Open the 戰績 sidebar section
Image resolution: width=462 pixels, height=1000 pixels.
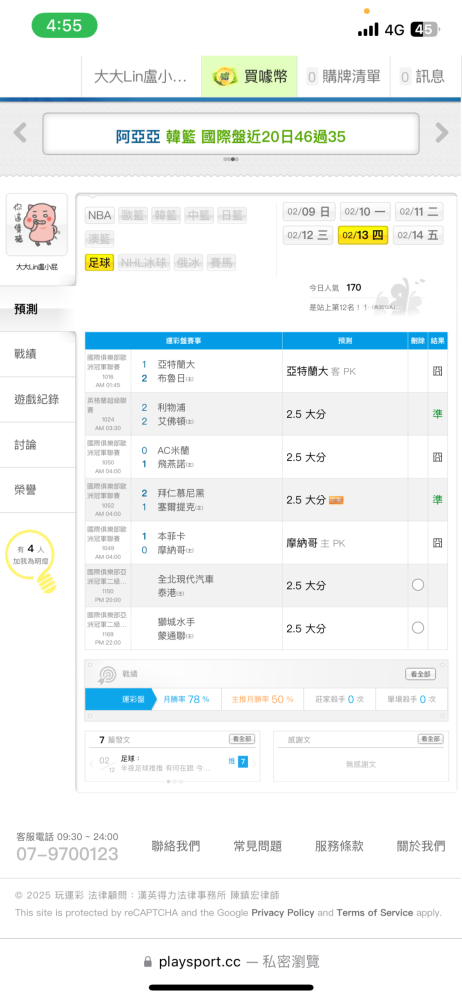point(38,354)
